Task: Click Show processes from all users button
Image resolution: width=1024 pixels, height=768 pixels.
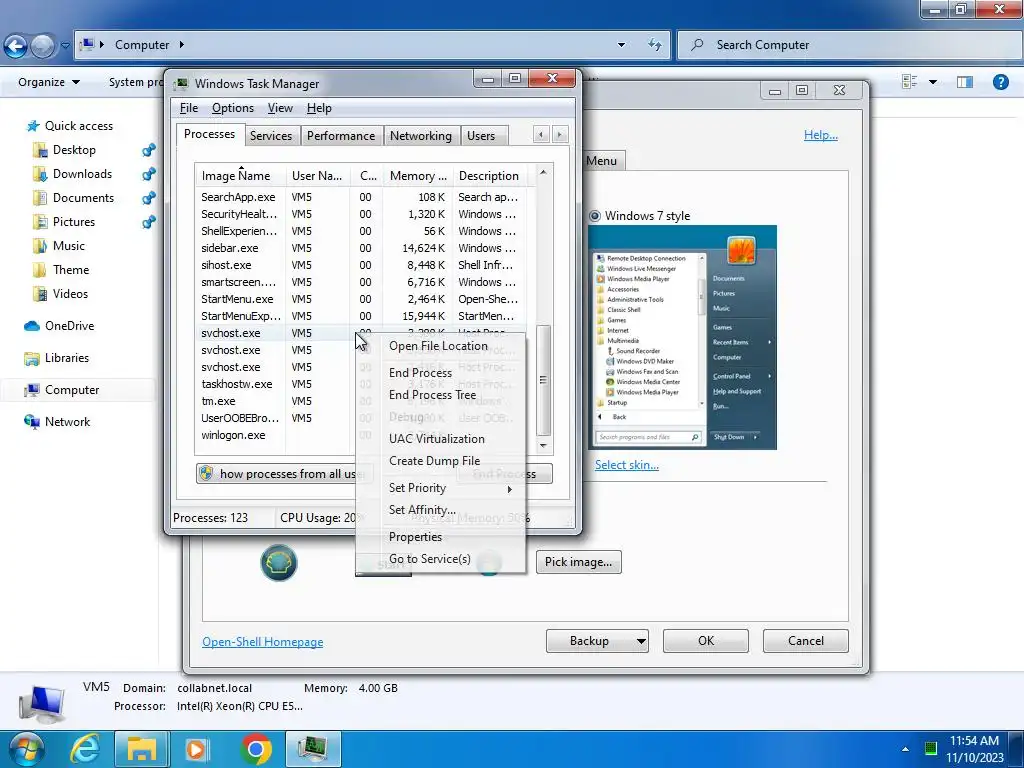Action: coord(277,473)
